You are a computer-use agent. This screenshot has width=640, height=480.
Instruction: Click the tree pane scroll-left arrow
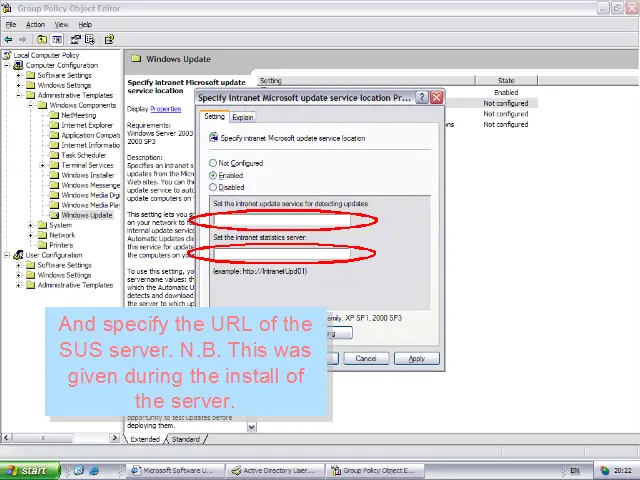coord(6,438)
